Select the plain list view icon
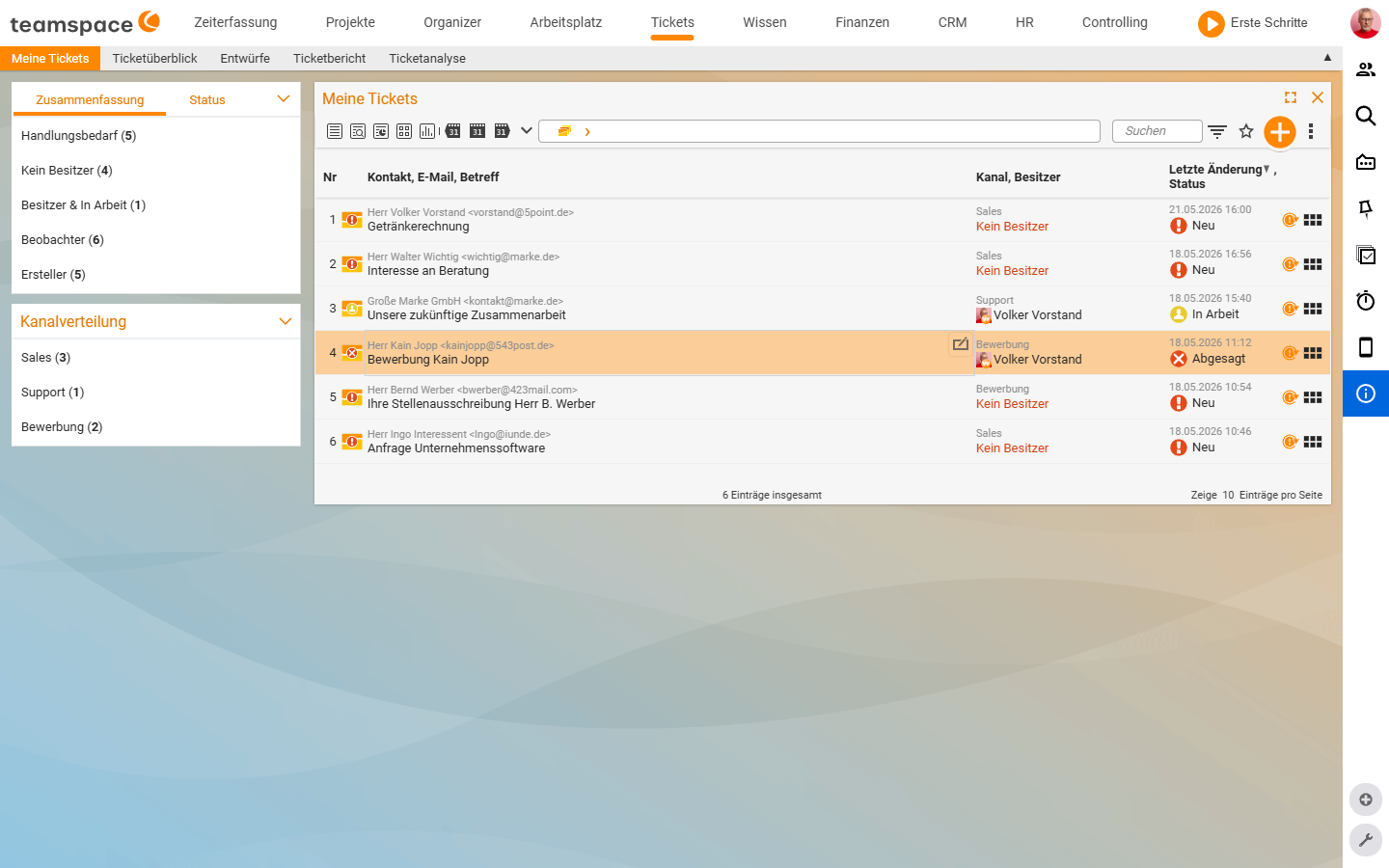The height and width of the screenshot is (868, 1389). click(335, 131)
